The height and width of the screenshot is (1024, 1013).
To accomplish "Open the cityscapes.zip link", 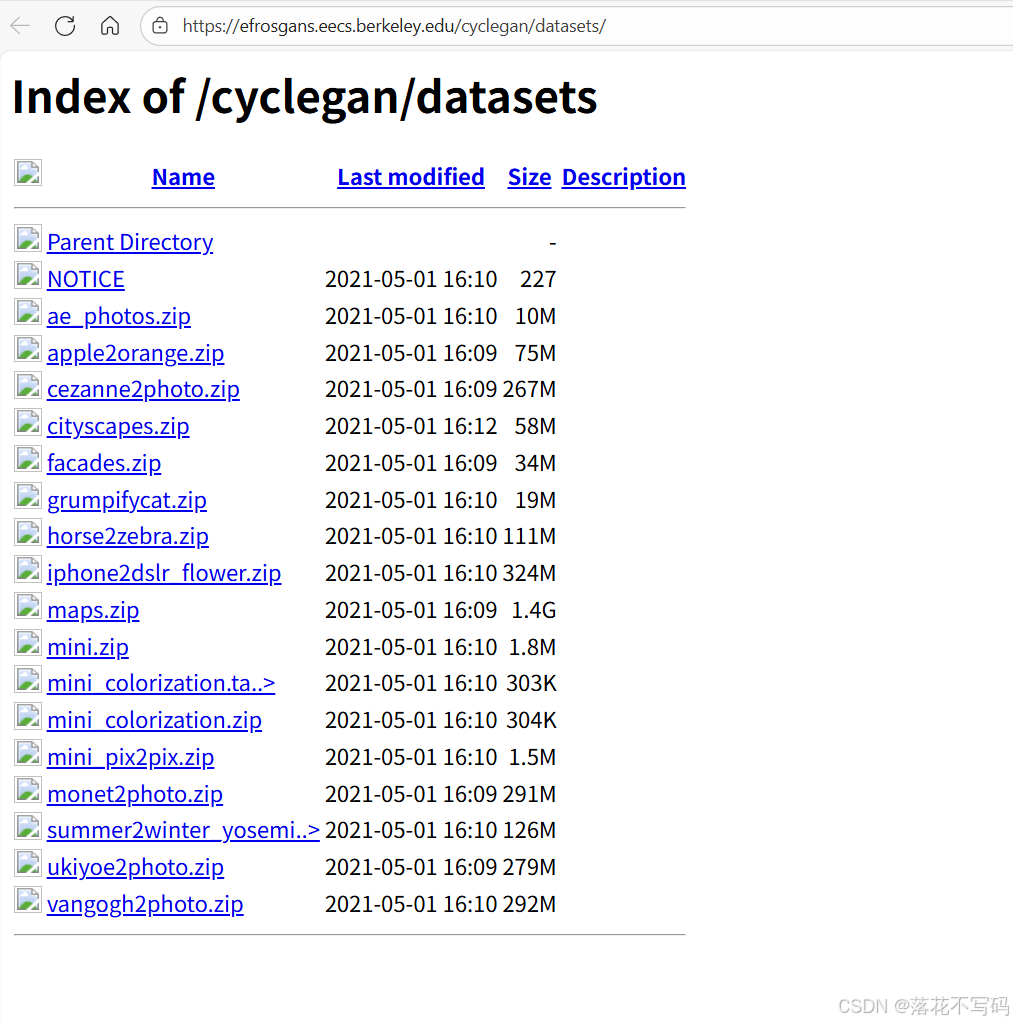I will (x=118, y=426).
